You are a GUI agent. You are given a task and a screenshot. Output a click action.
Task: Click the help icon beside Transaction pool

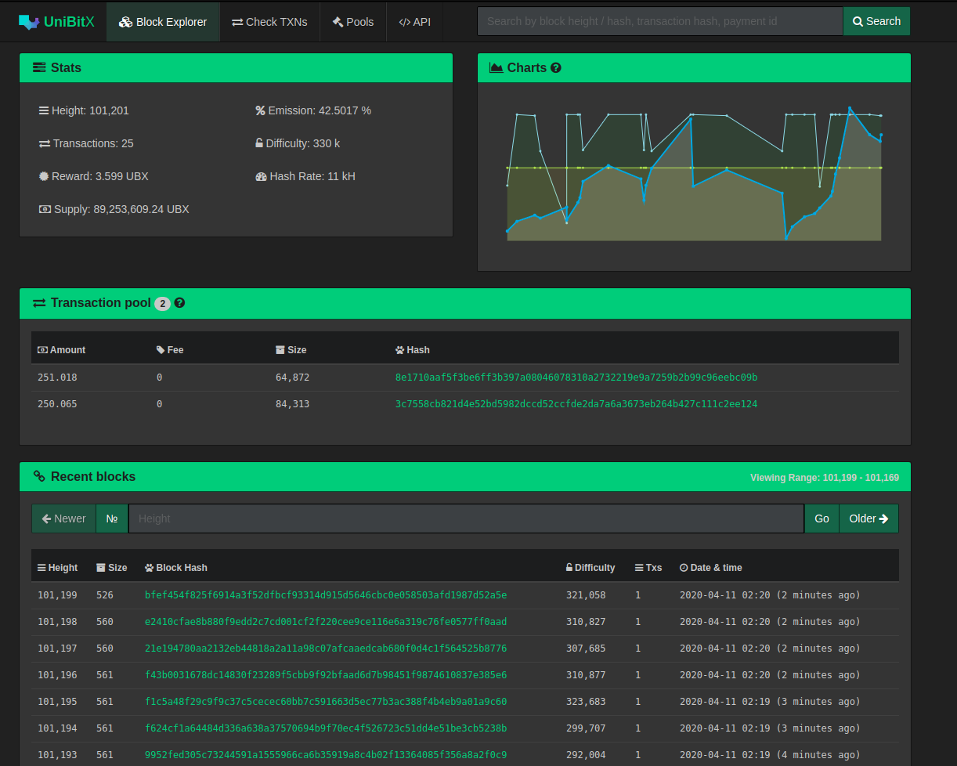coord(180,303)
